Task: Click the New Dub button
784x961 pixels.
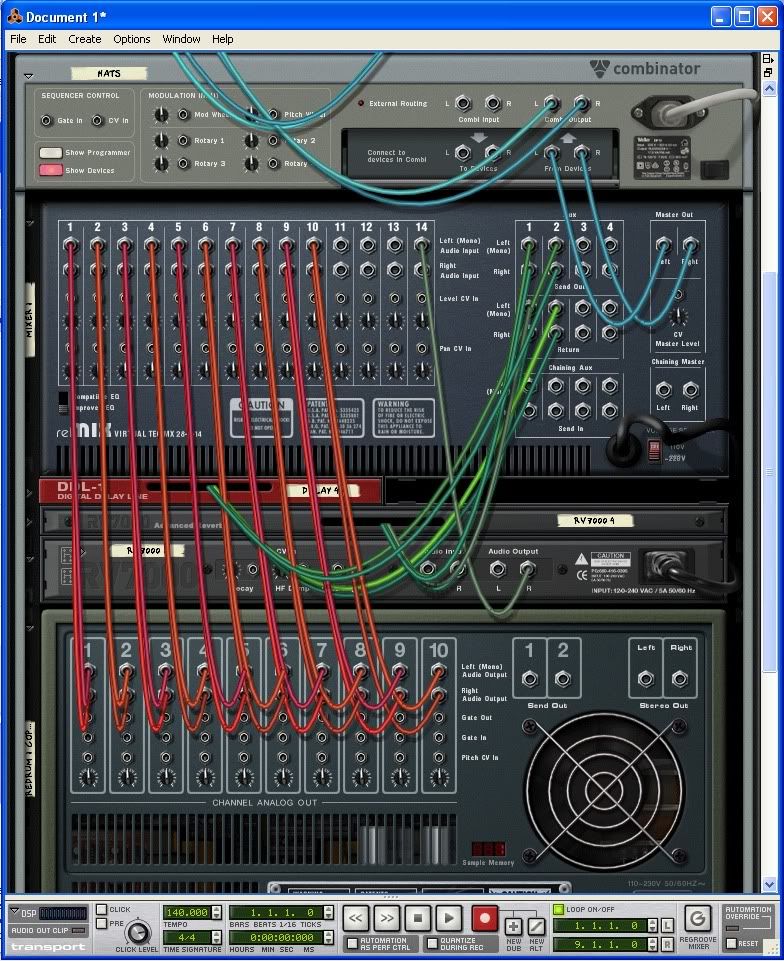Action: pos(513,926)
